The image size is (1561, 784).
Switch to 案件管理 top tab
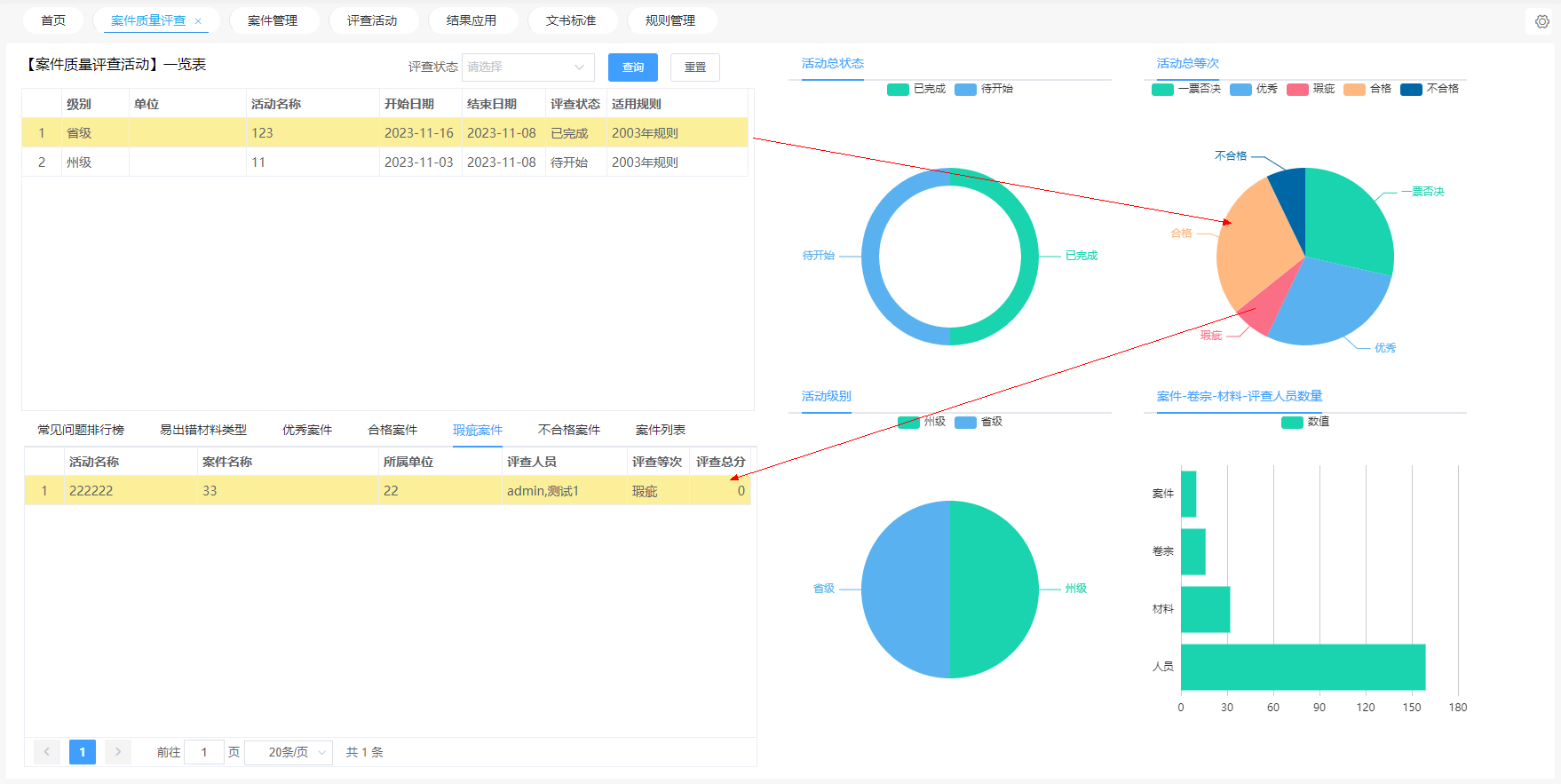[273, 20]
